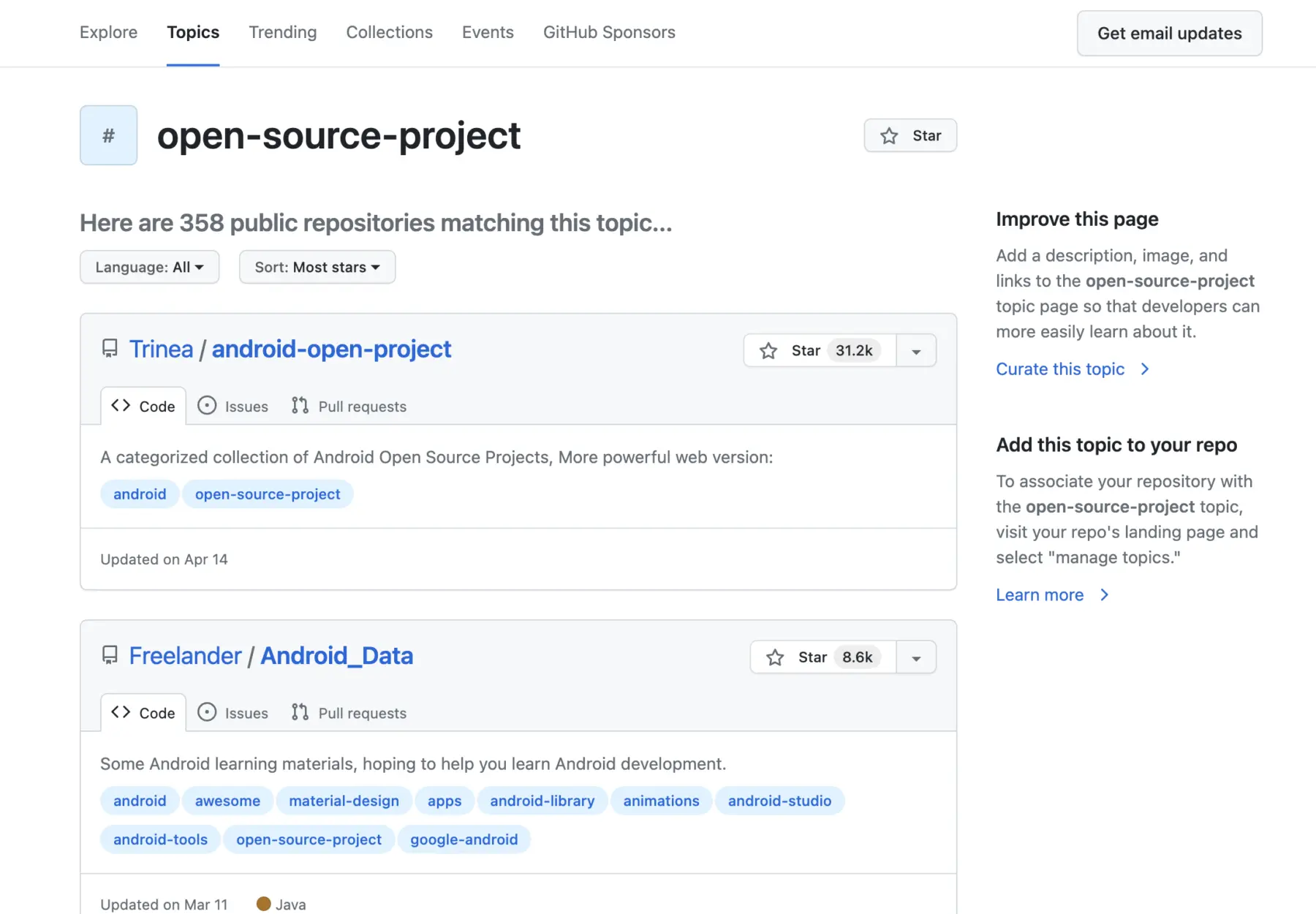Star the Android_Data repository

[x=822, y=657]
